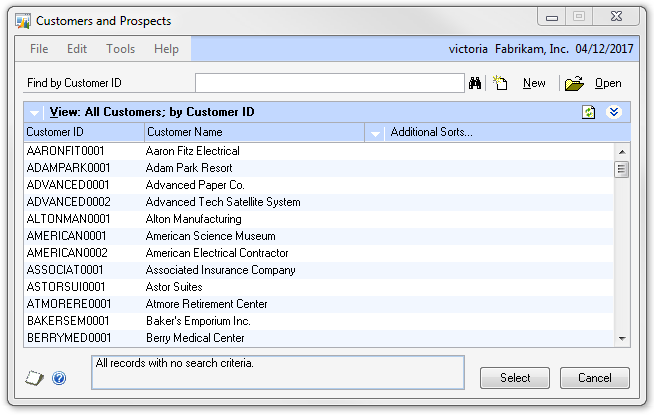Click the New record icon

click(x=501, y=84)
